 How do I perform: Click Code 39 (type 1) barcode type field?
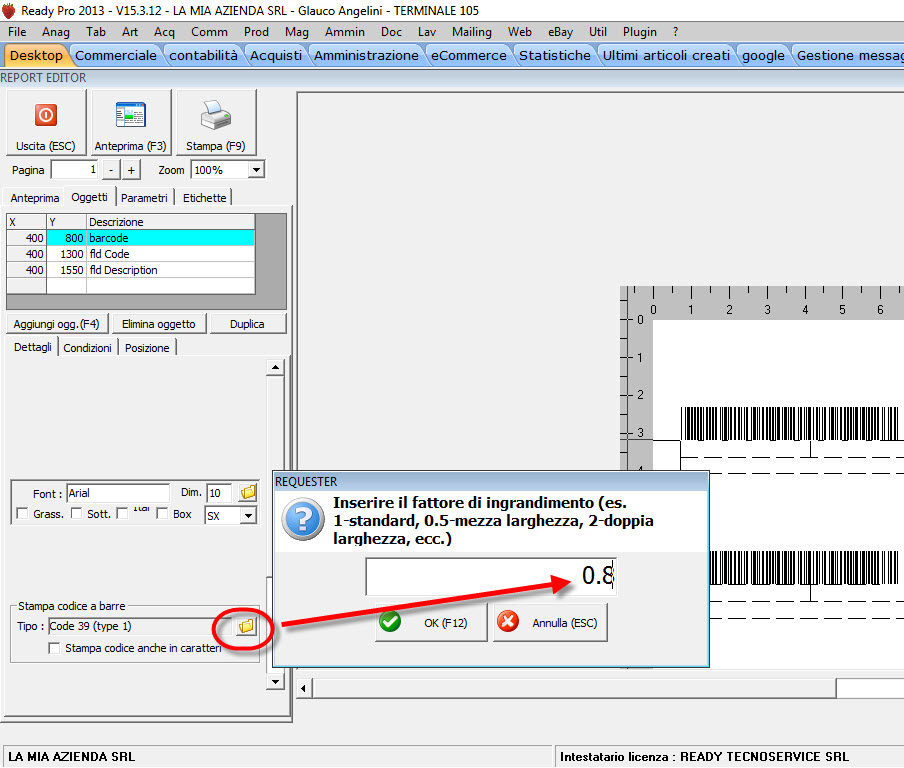pos(140,626)
